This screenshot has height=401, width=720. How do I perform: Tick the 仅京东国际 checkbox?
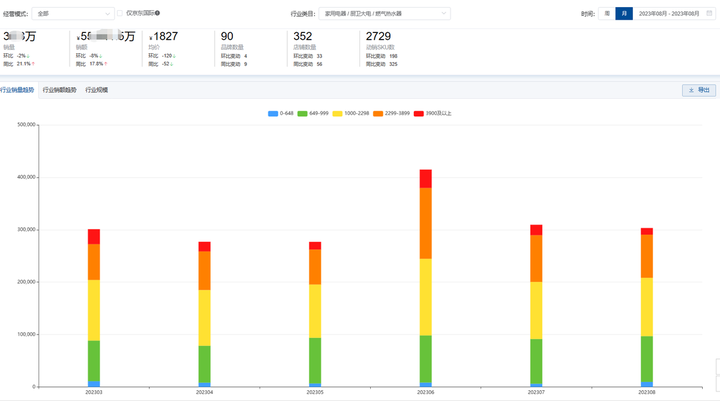click(120, 13)
